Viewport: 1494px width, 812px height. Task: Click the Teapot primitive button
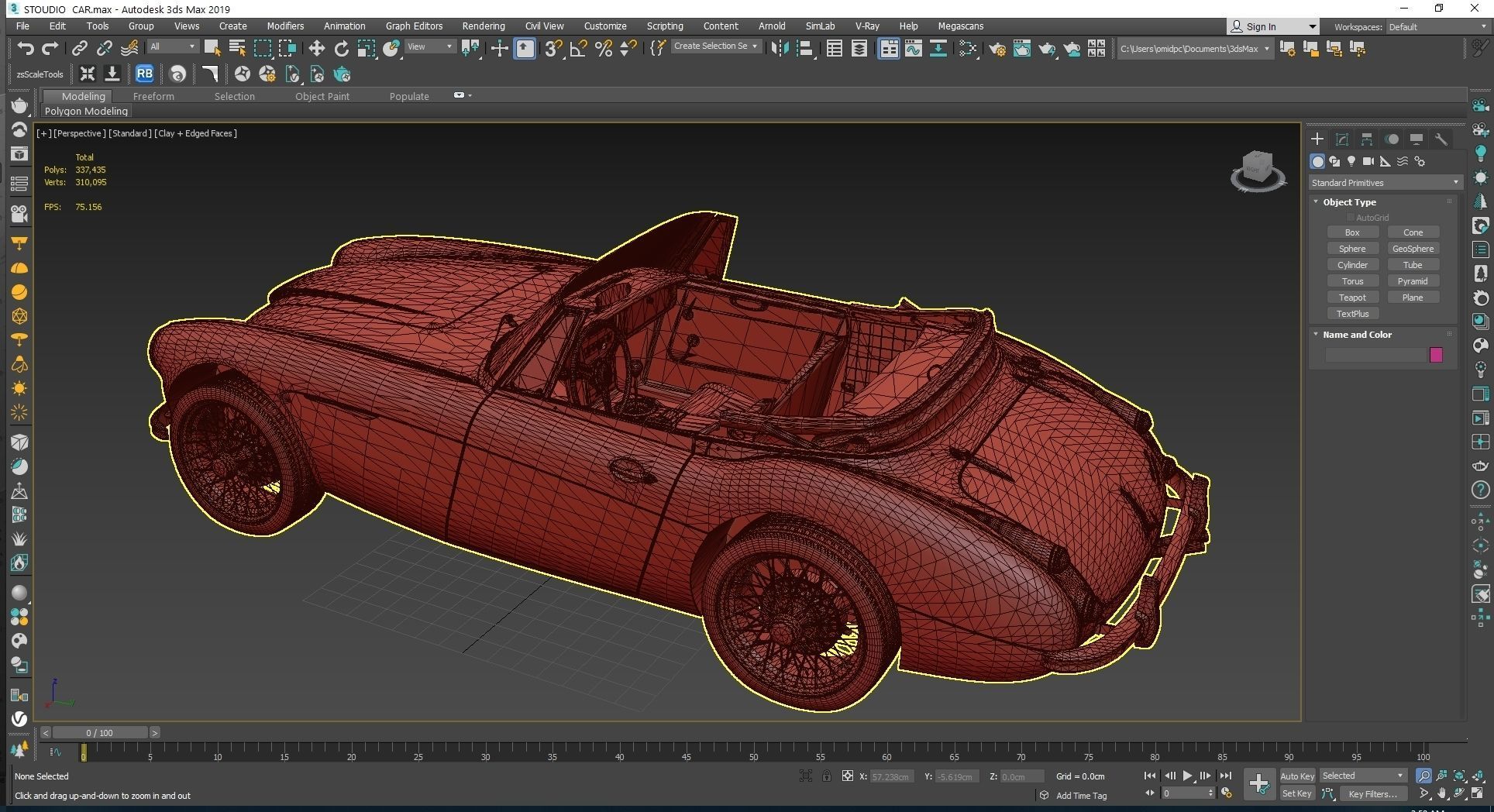click(x=1352, y=297)
